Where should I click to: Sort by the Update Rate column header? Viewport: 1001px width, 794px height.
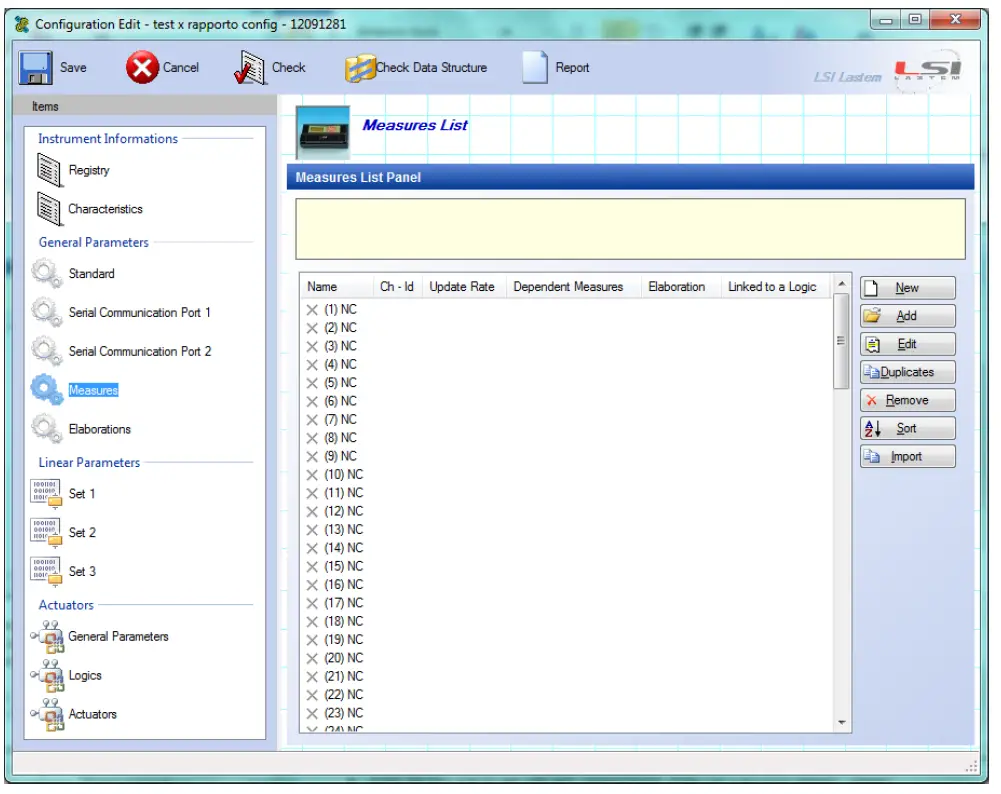pos(460,287)
